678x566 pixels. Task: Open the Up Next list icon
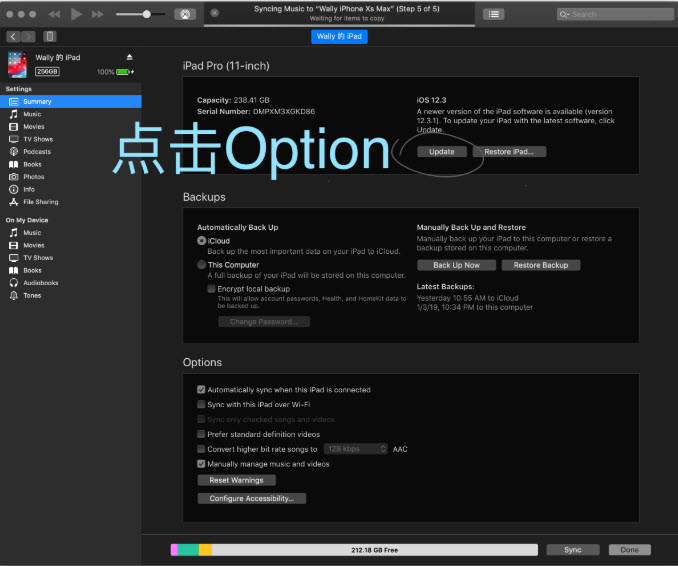[x=493, y=14]
